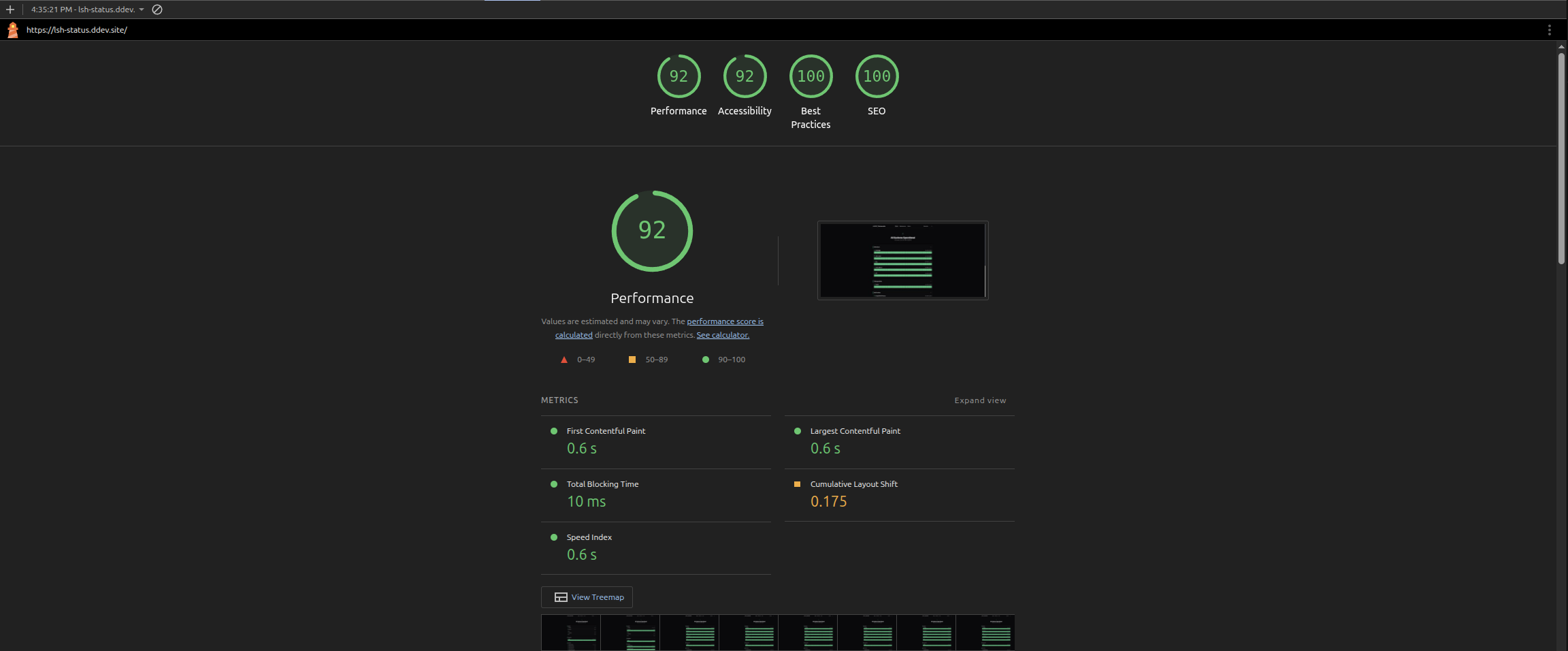Screen dimensions: 1568x651
Task: Open the three-dot tools menu
Action: pyautogui.click(x=1549, y=30)
